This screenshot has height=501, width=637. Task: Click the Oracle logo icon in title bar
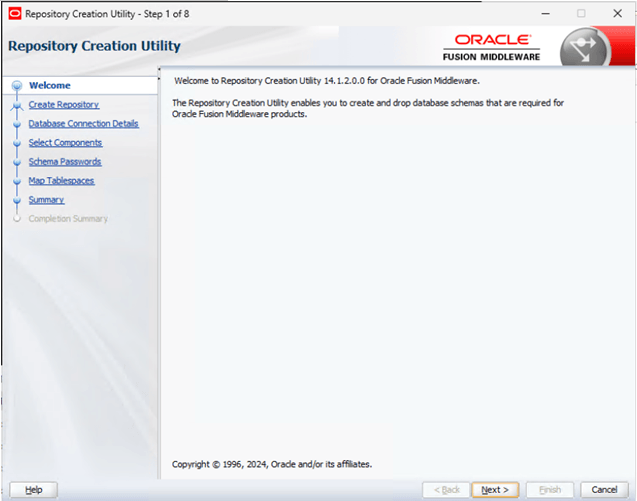[15, 14]
